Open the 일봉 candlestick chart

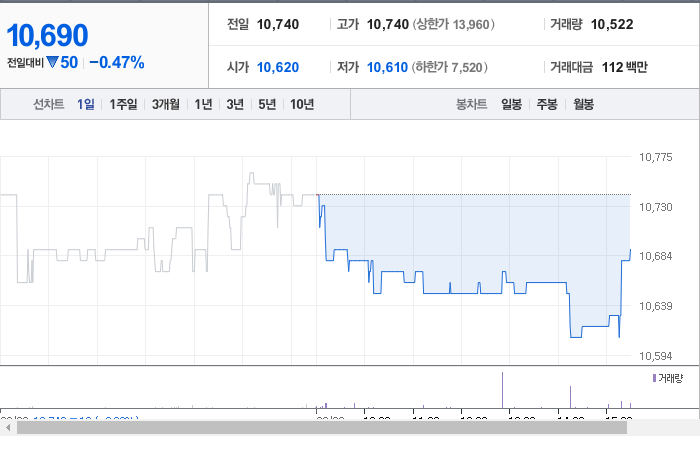(x=511, y=104)
